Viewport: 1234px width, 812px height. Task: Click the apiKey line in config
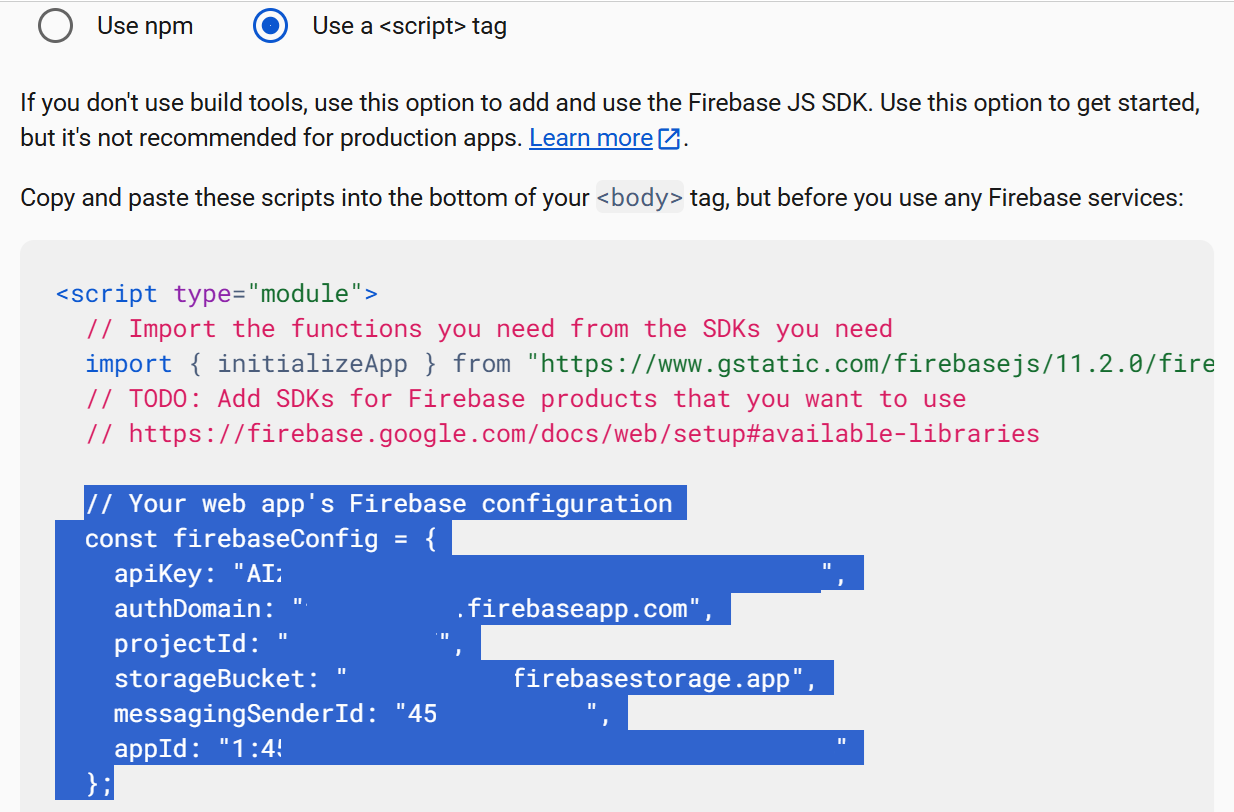pyautogui.click(x=482, y=574)
